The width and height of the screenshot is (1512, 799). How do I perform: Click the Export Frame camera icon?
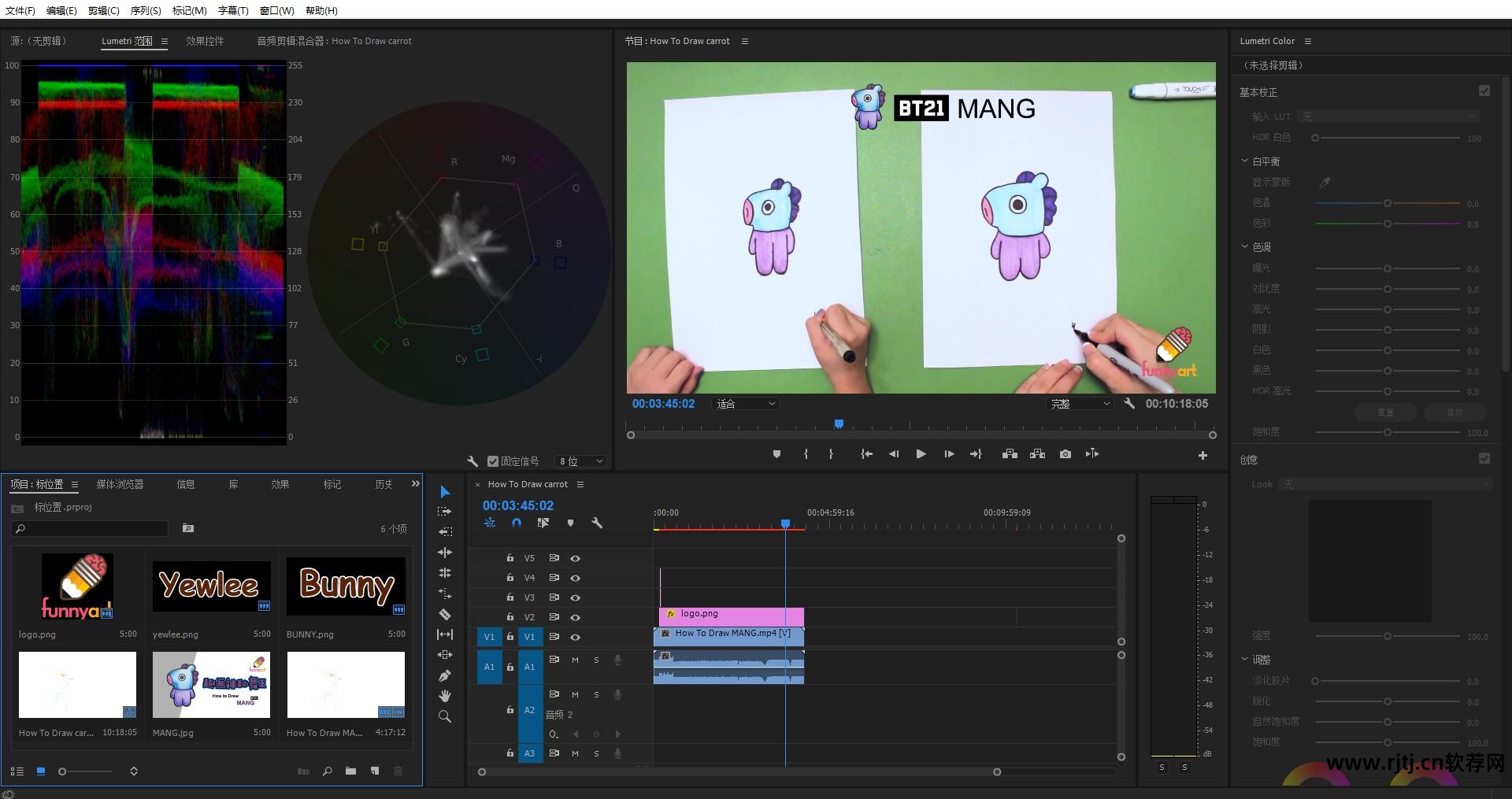point(1065,454)
